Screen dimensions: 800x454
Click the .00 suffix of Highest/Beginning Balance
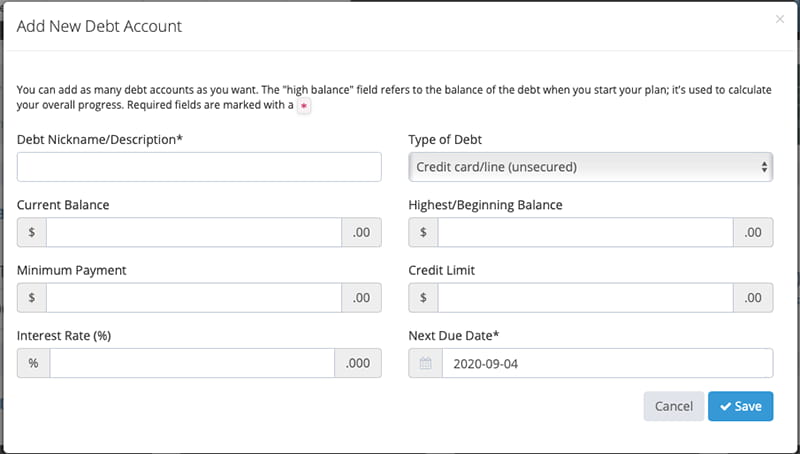coord(754,232)
